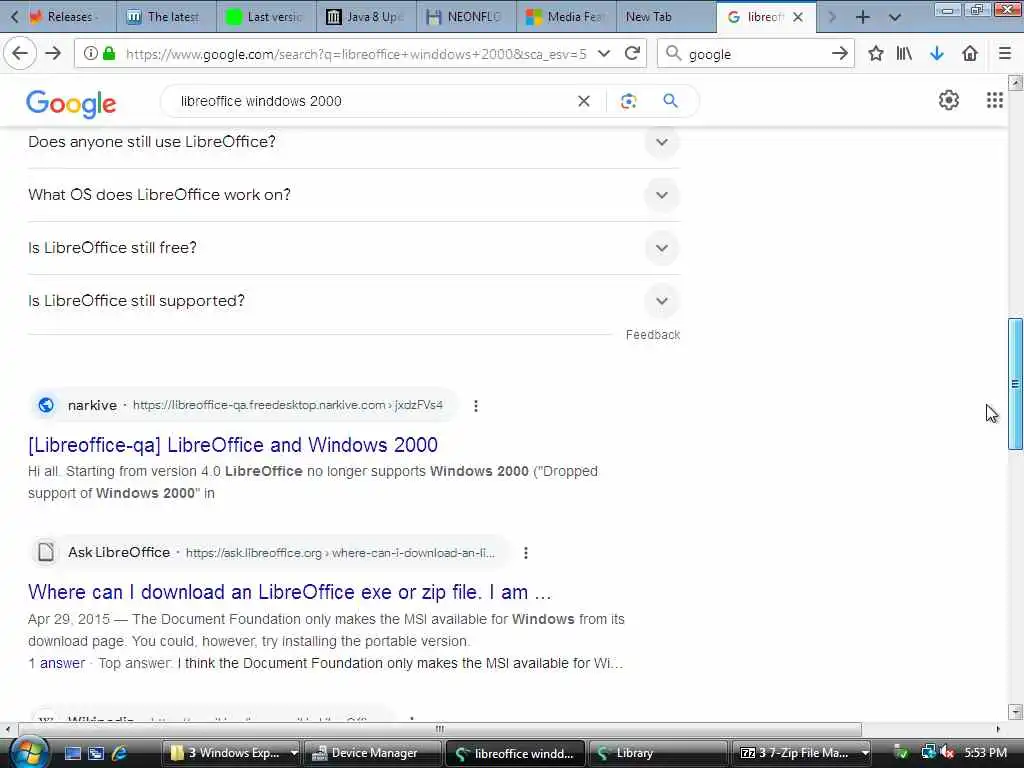Screen dimensions: 1024x768
Task: Switch to the Java 8 Update tab
Action: click(x=366, y=17)
